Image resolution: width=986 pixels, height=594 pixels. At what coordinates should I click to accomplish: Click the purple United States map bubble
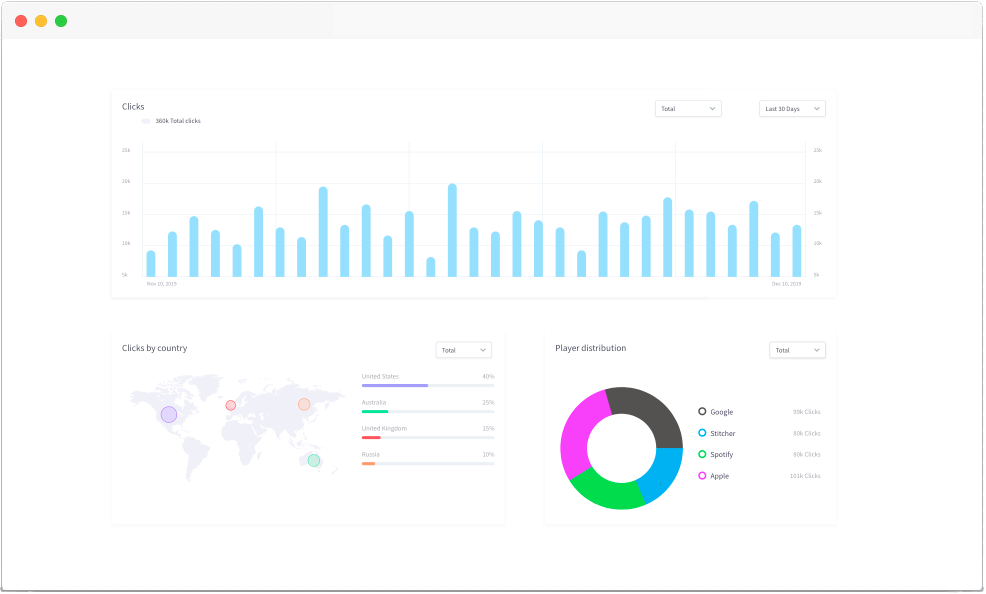169,414
